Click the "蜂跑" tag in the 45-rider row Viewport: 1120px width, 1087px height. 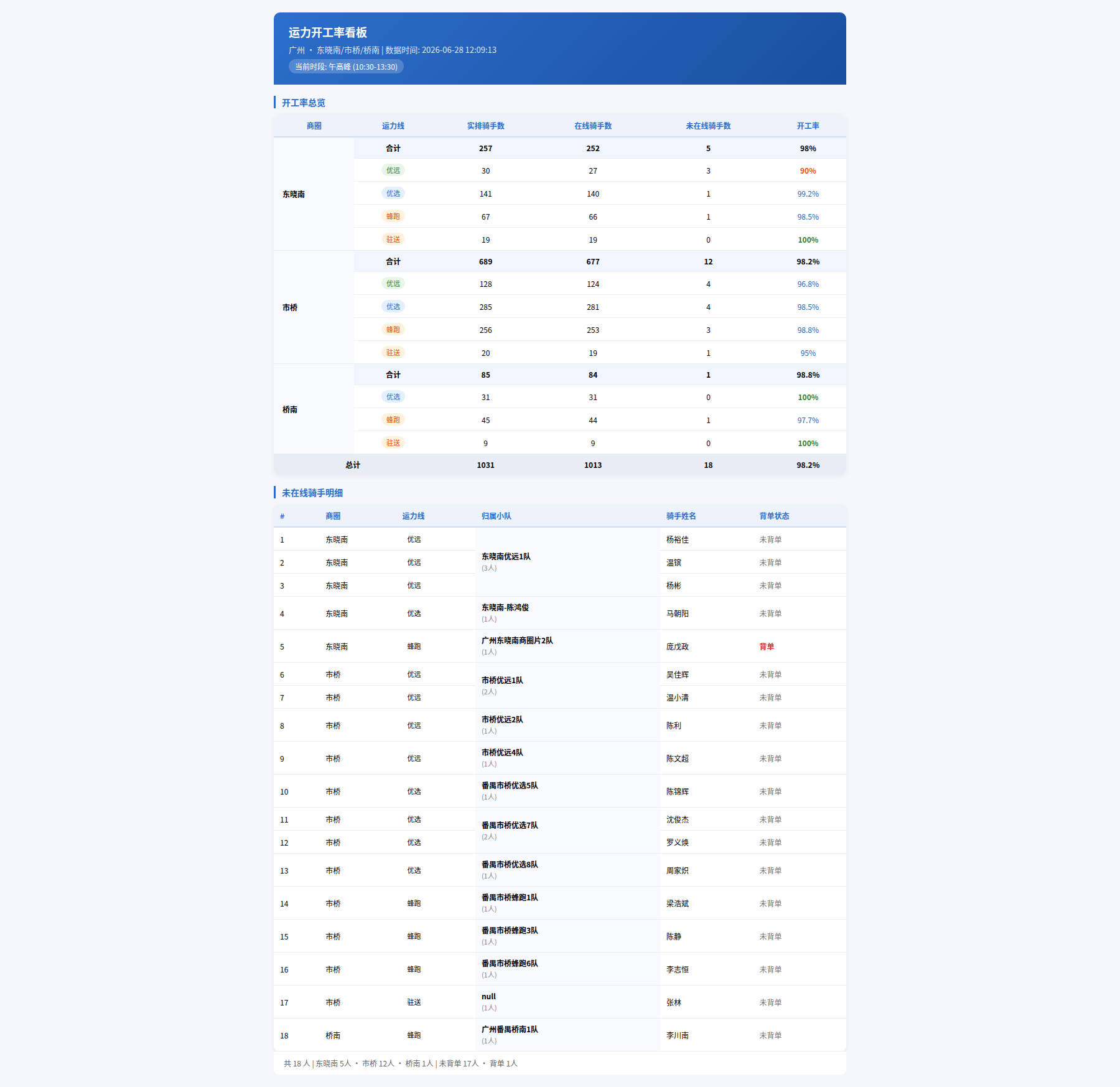pos(393,420)
